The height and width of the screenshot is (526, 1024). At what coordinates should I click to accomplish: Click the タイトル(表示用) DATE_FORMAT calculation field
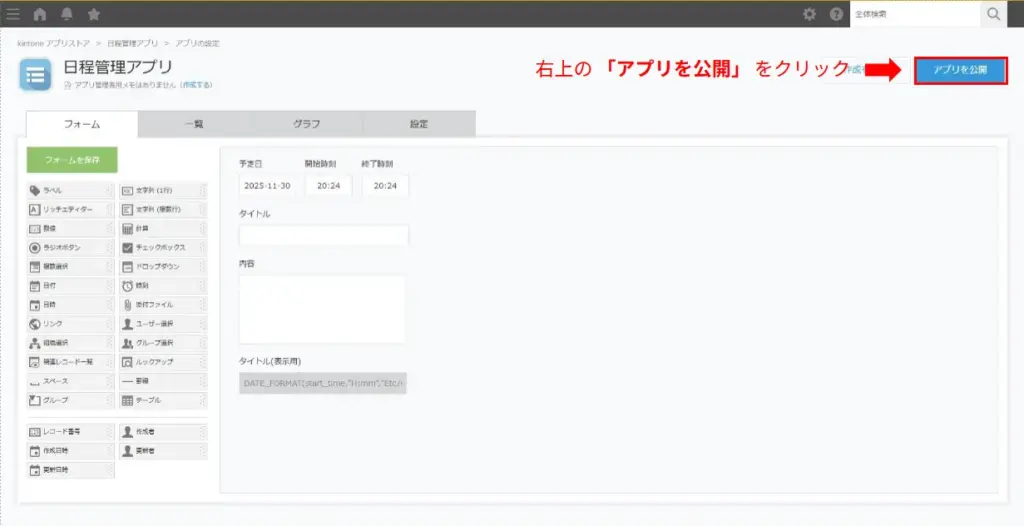(x=323, y=383)
